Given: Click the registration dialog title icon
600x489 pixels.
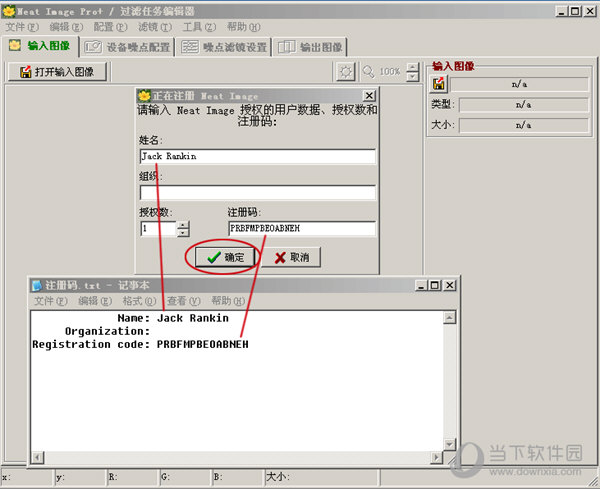Looking at the screenshot, I should click(144, 96).
